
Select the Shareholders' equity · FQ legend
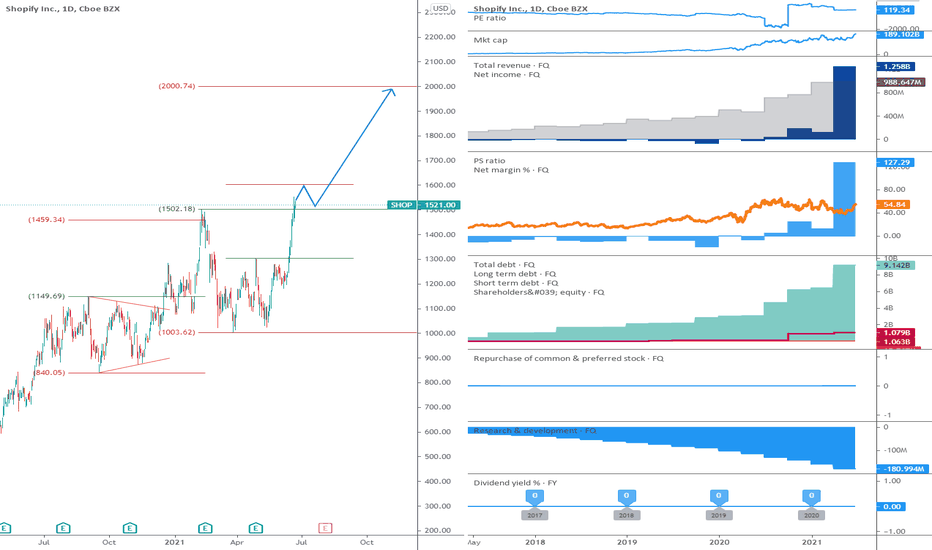pyautogui.click(x=539, y=293)
